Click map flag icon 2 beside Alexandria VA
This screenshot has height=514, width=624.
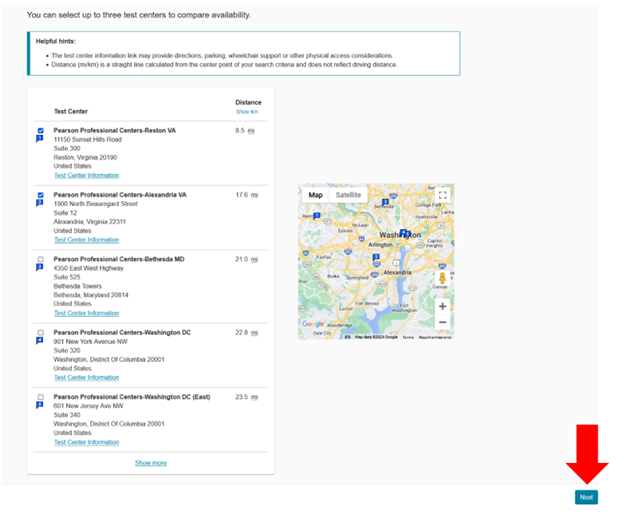pyautogui.click(x=40, y=203)
